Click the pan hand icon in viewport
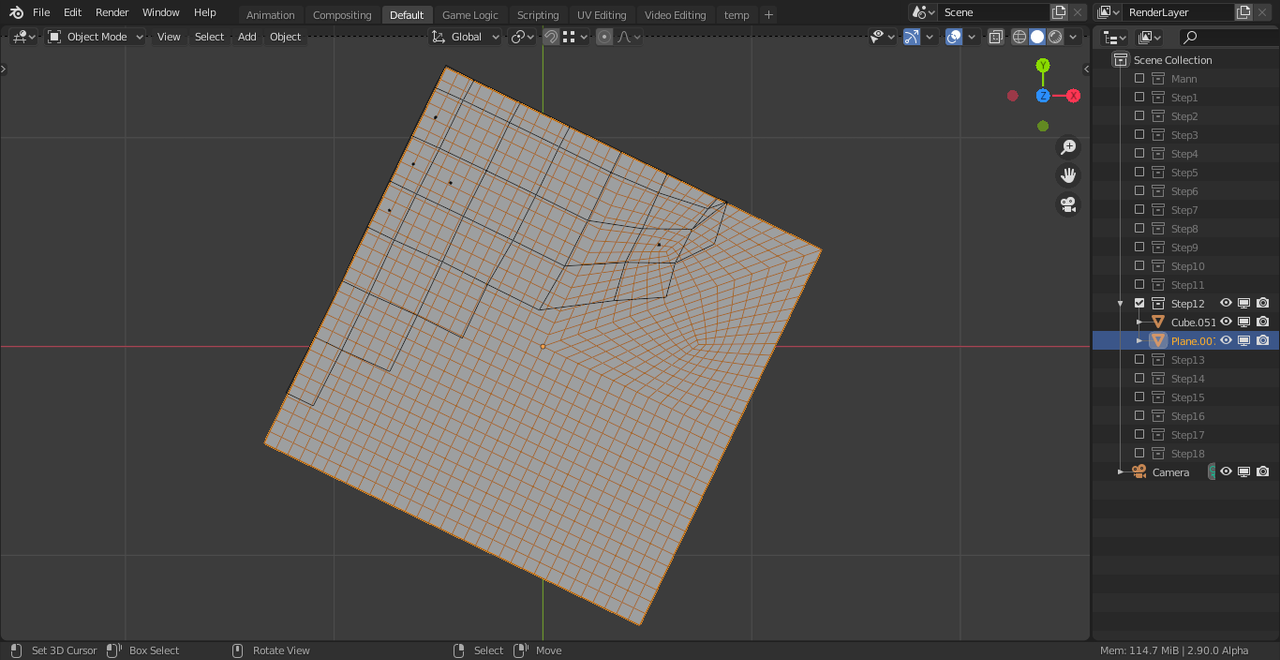 pyautogui.click(x=1068, y=176)
